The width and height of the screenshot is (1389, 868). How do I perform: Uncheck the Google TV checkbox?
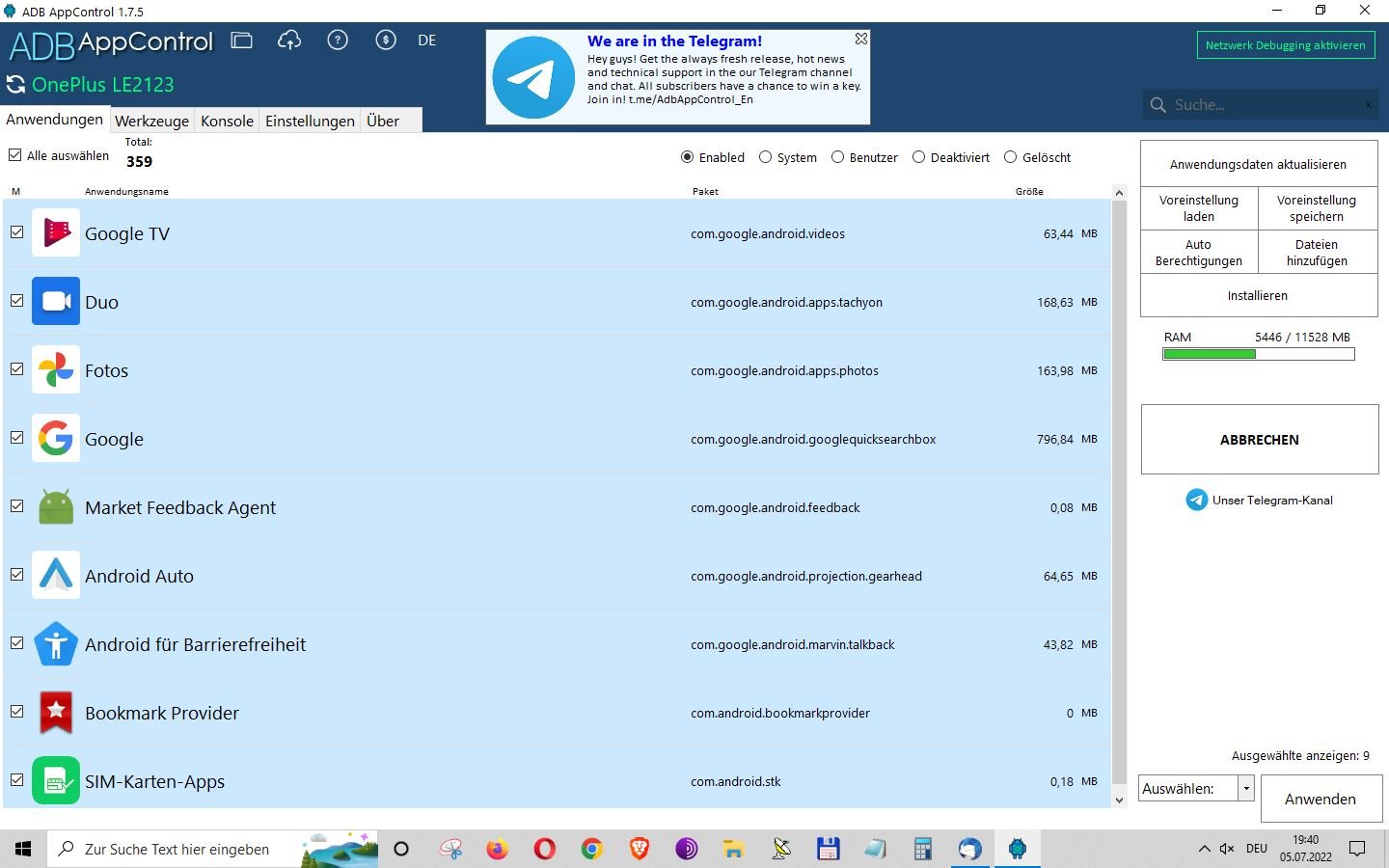tap(16, 232)
